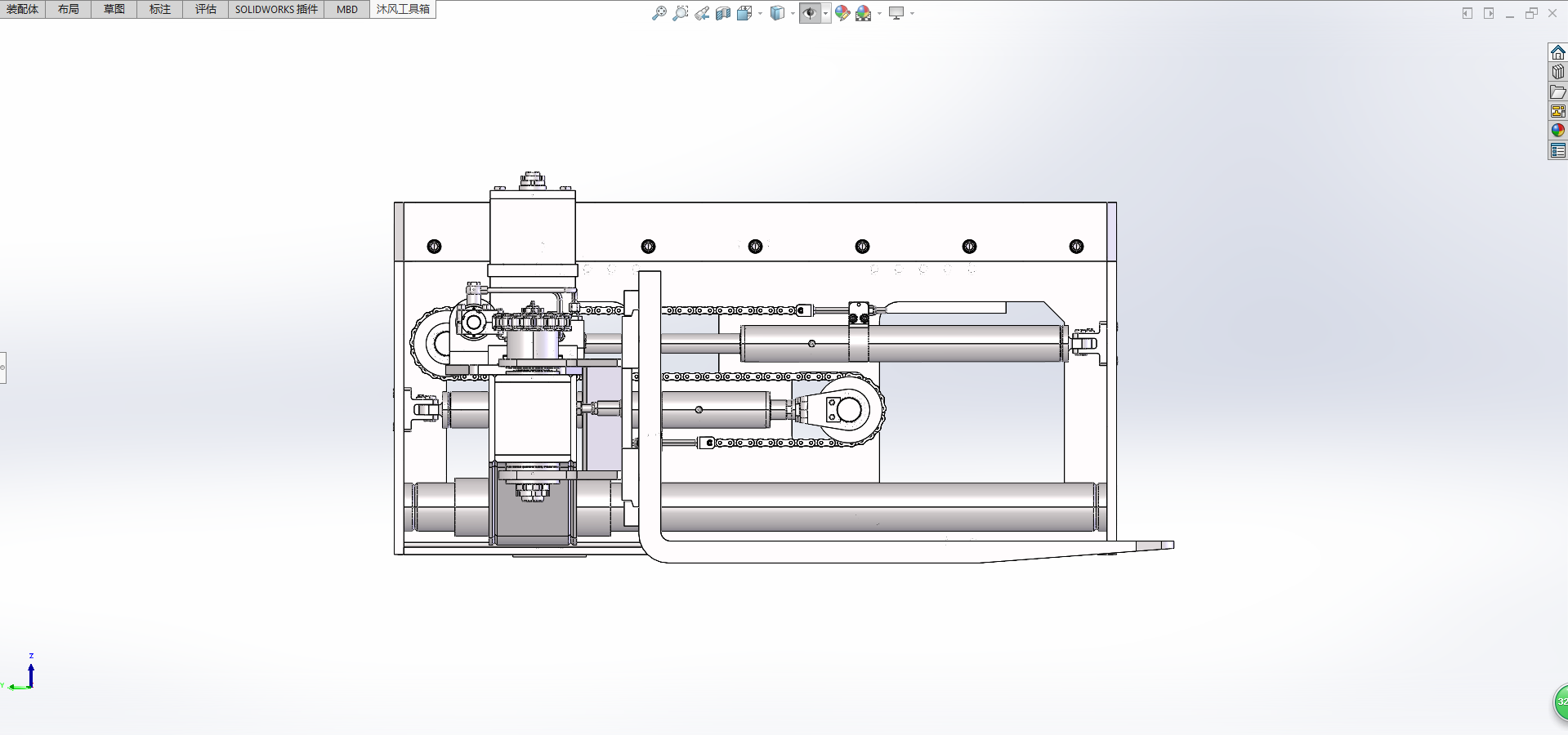This screenshot has height=735, width=1568.
Task: Click the View Orientation cube icon
Action: [x=744, y=13]
